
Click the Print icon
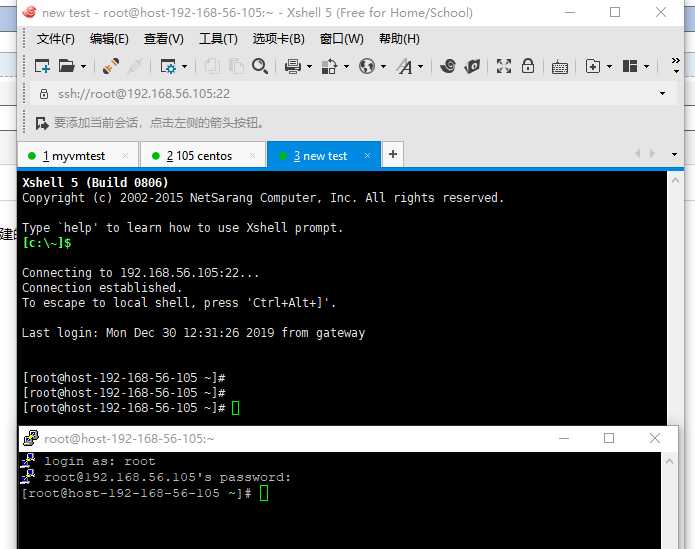pos(293,66)
